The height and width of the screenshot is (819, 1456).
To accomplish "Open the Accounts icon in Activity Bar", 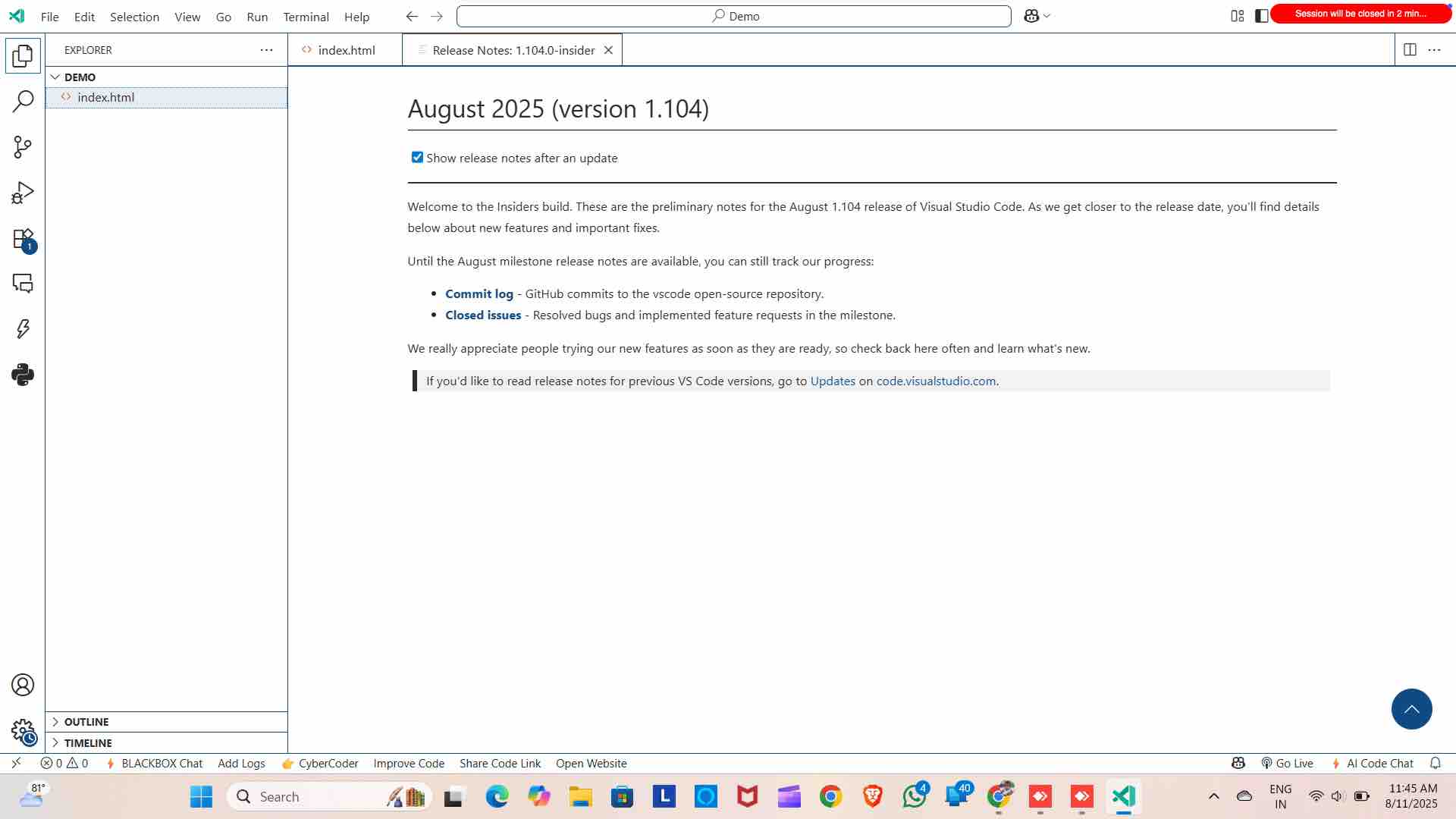I will pyautogui.click(x=23, y=684).
